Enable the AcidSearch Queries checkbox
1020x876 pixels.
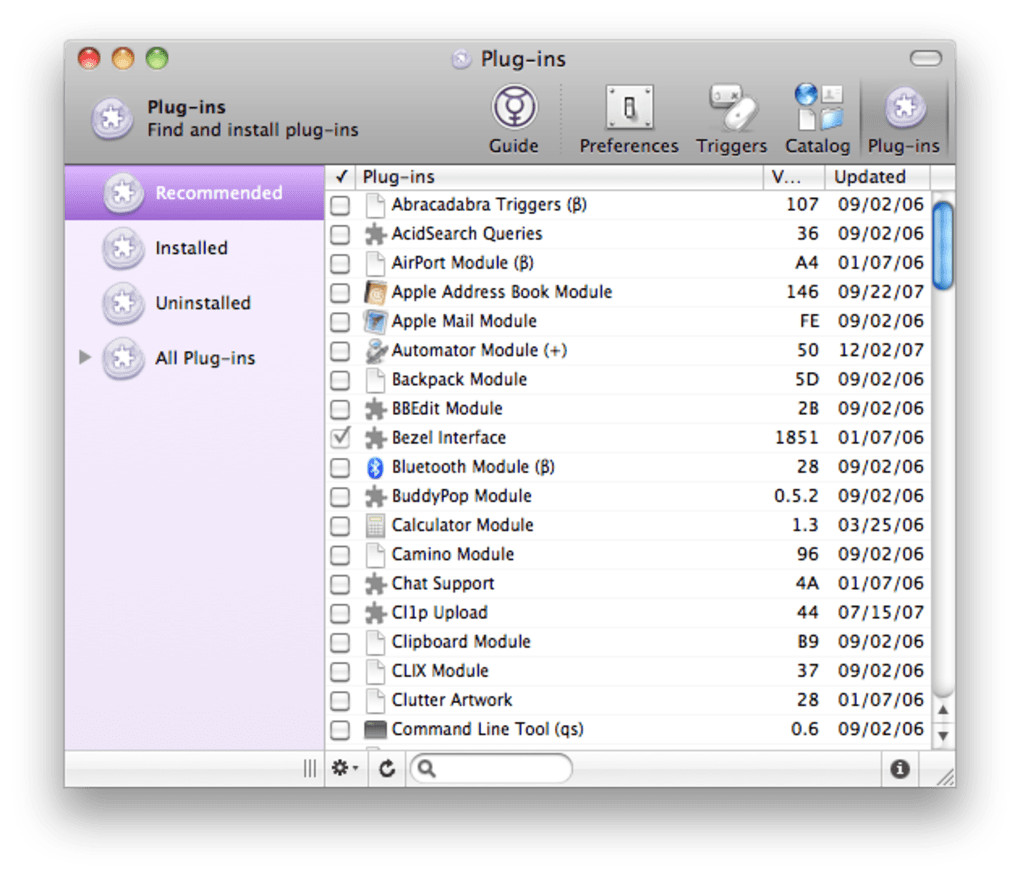(x=340, y=235)
